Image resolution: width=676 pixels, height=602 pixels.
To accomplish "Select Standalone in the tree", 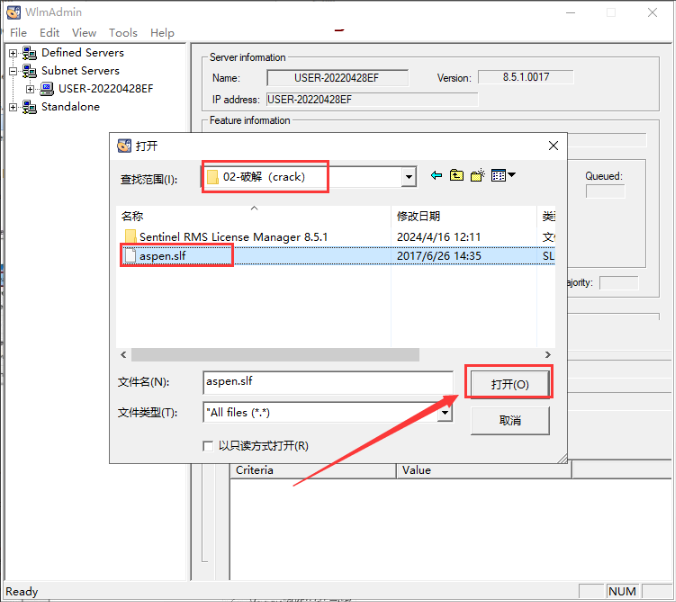I will pos(70,107).
